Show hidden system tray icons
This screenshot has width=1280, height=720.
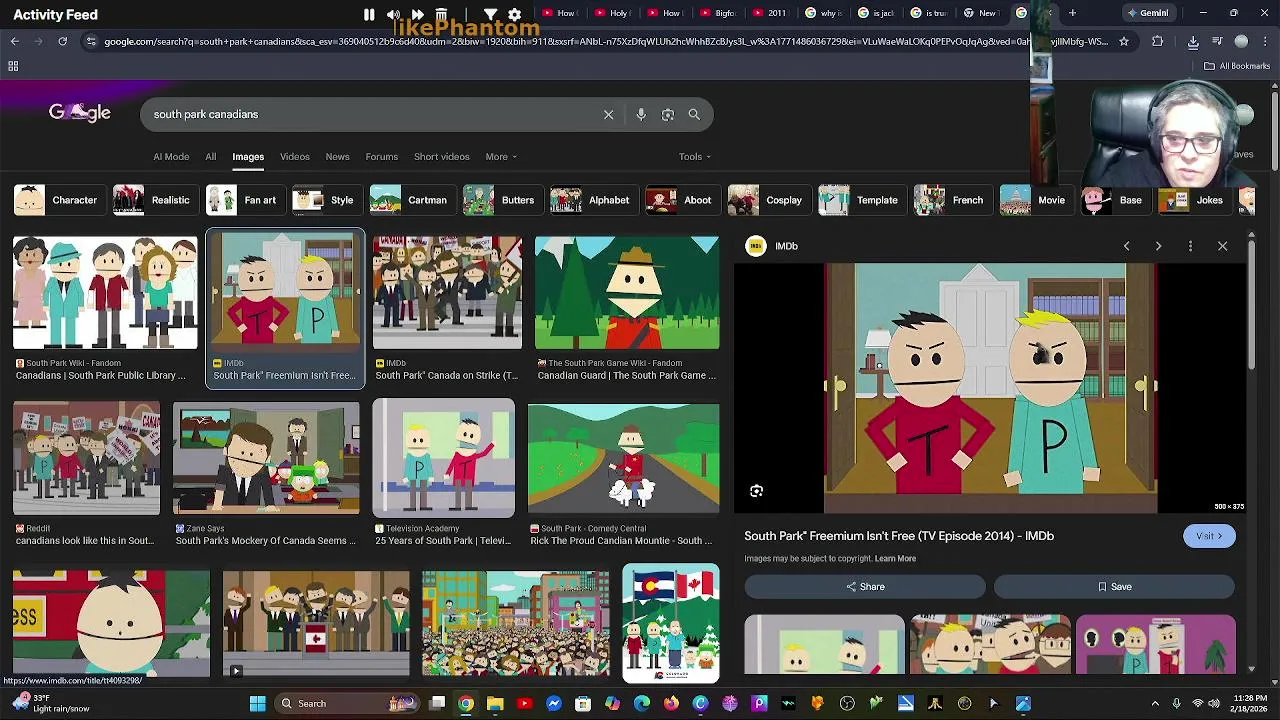(x=1155, y=703)
